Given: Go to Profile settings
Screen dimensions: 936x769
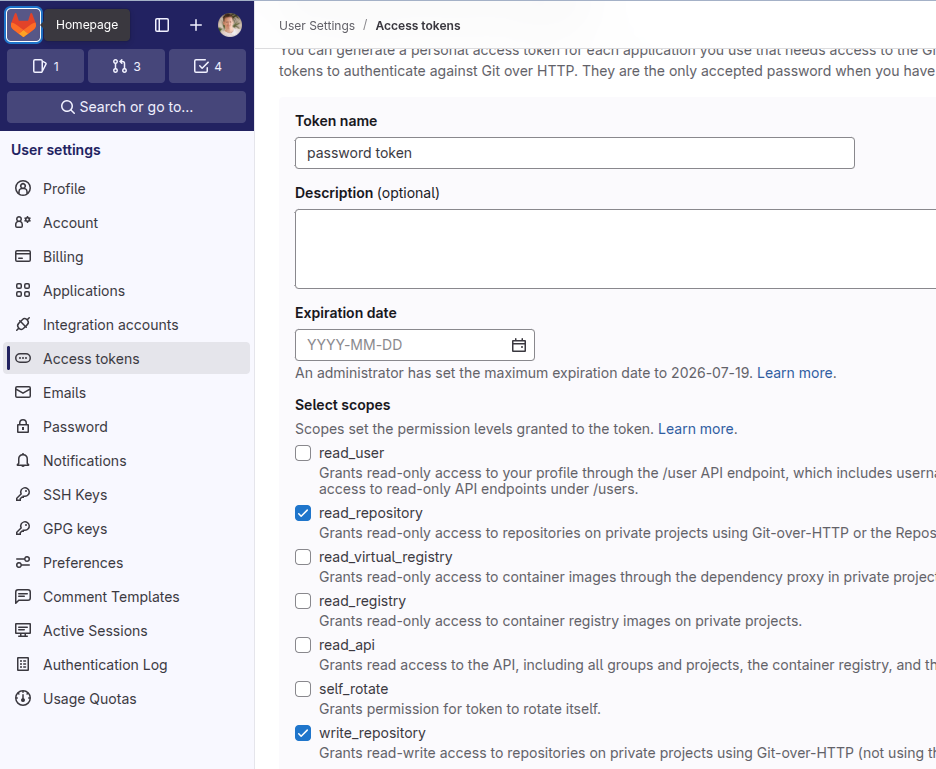Looking at the screenshot, I should (64, 189).
